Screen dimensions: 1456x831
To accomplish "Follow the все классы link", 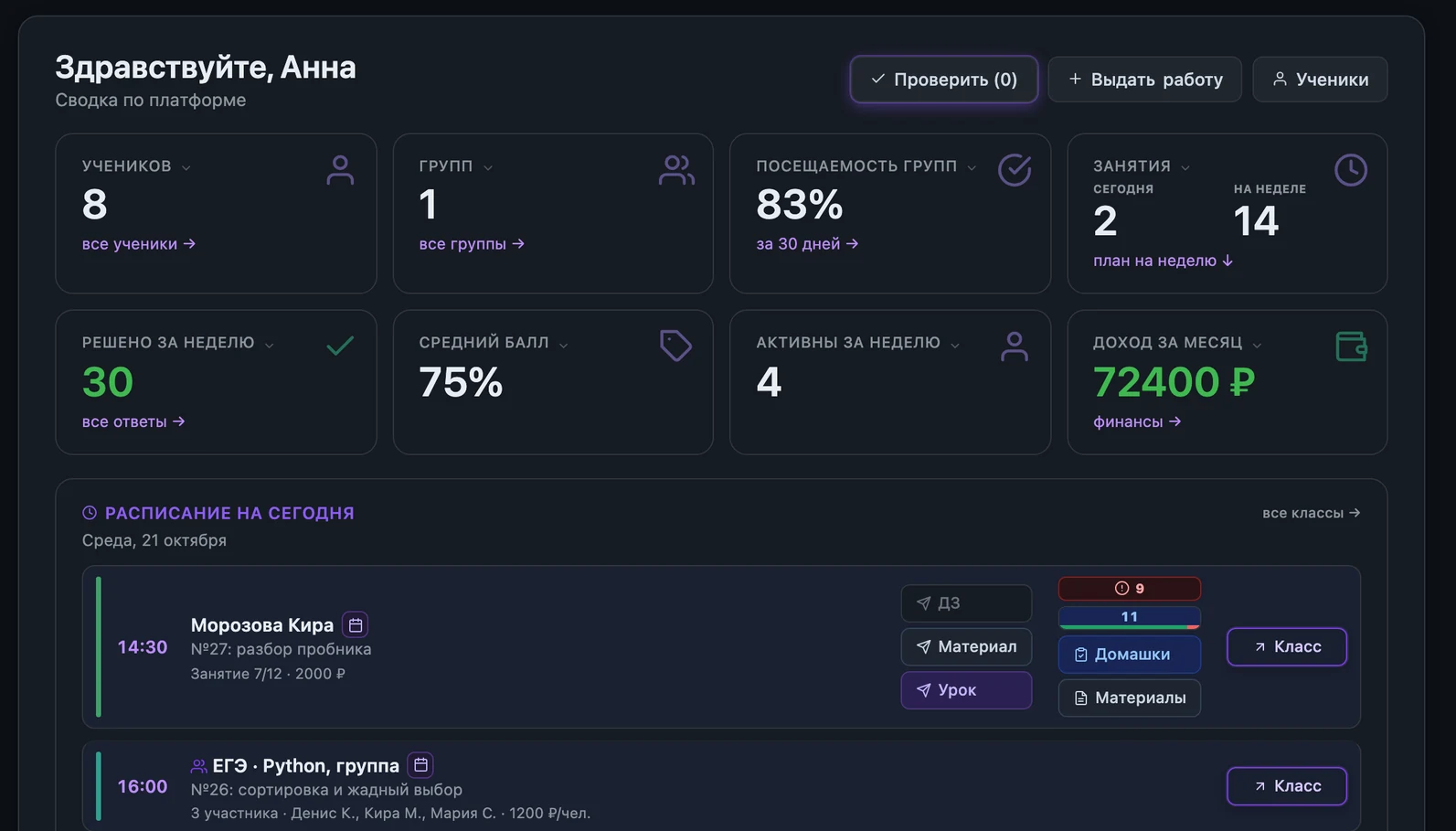I will click(x=1311, y=513).
